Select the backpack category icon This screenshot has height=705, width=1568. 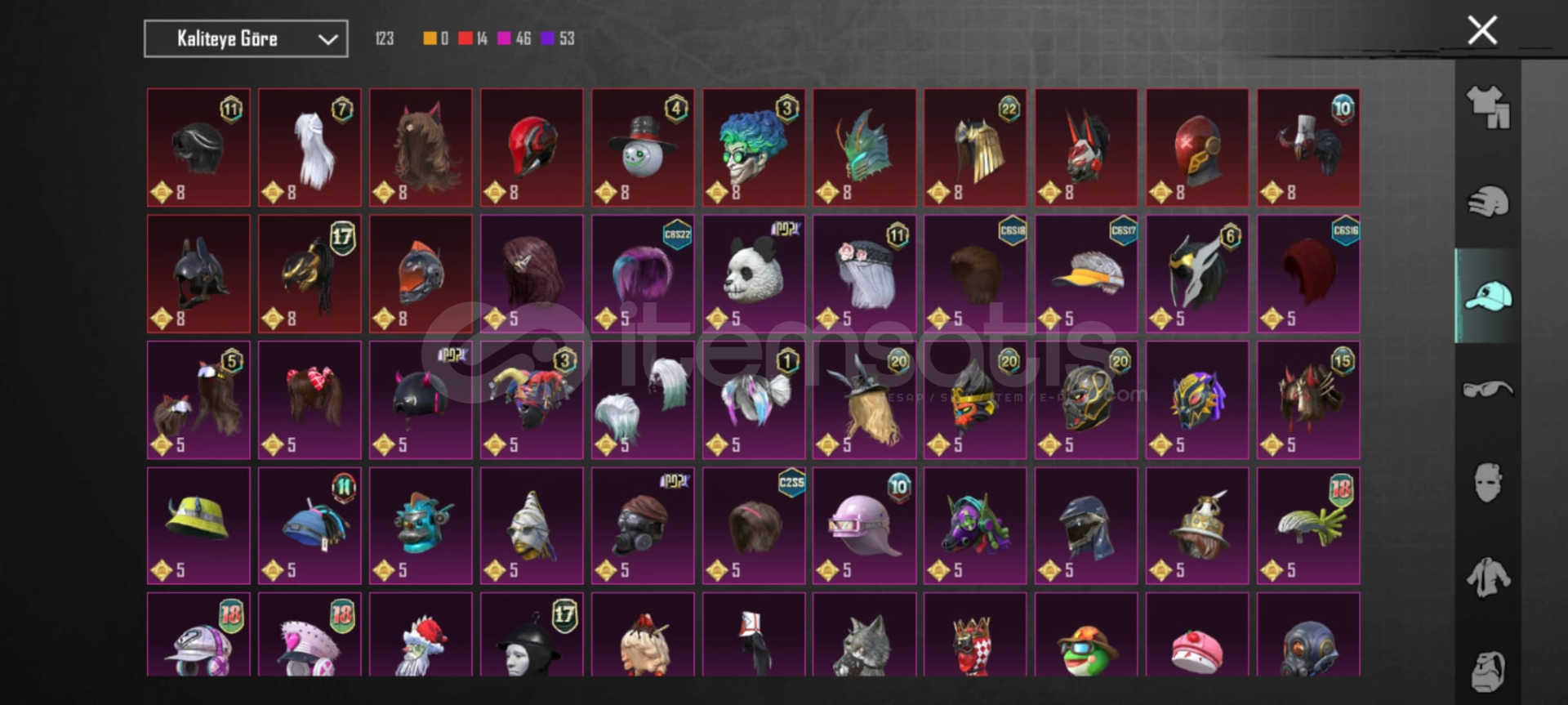1488,672
